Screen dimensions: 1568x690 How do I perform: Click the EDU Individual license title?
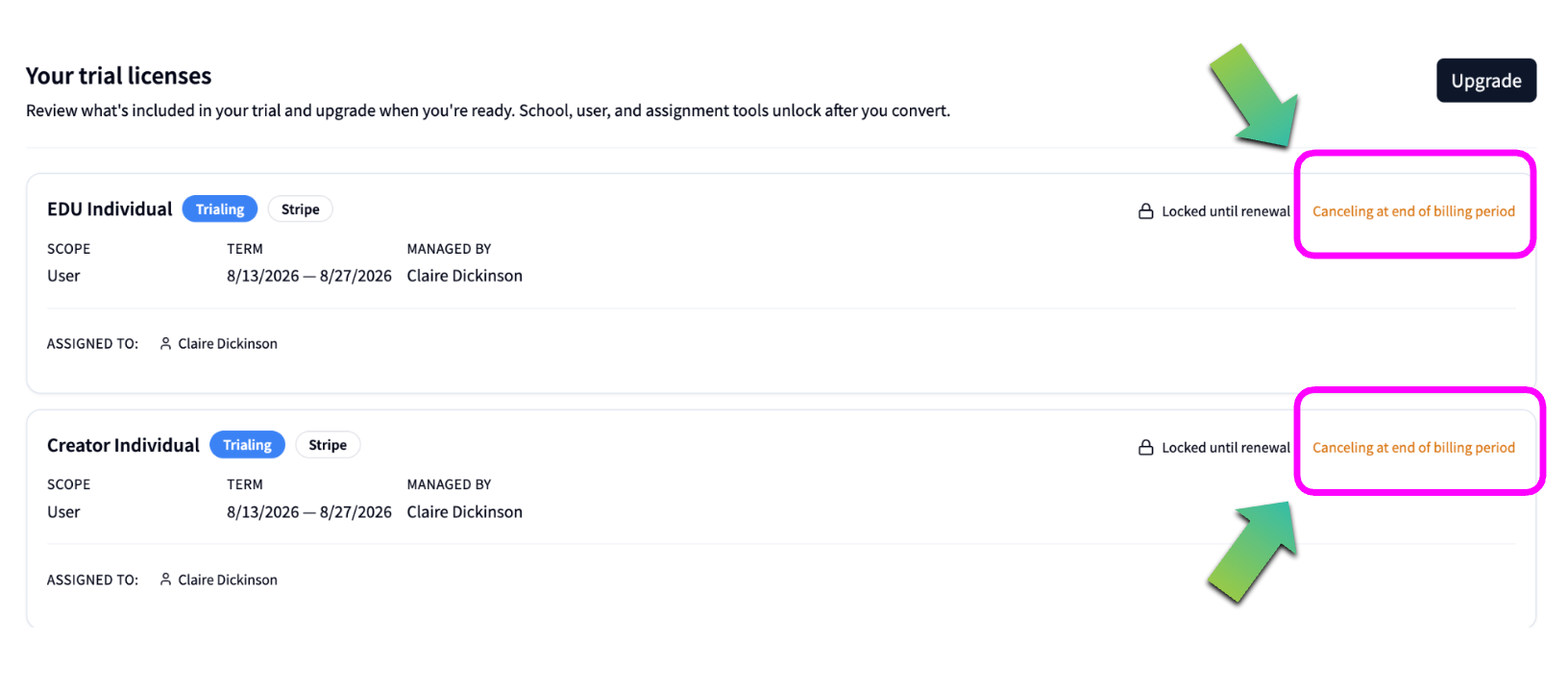point(110,209)
